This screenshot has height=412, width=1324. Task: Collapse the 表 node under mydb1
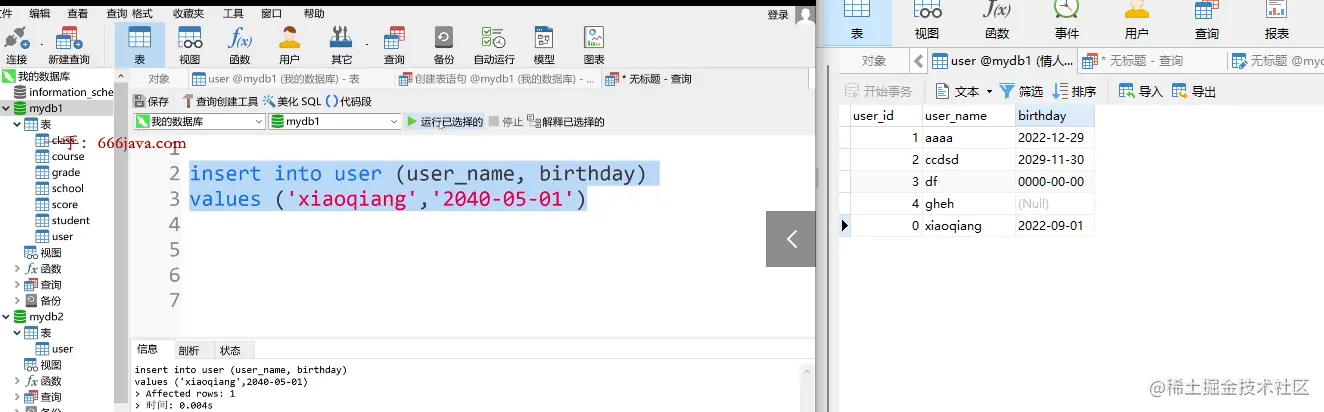(x=17, y=124)
